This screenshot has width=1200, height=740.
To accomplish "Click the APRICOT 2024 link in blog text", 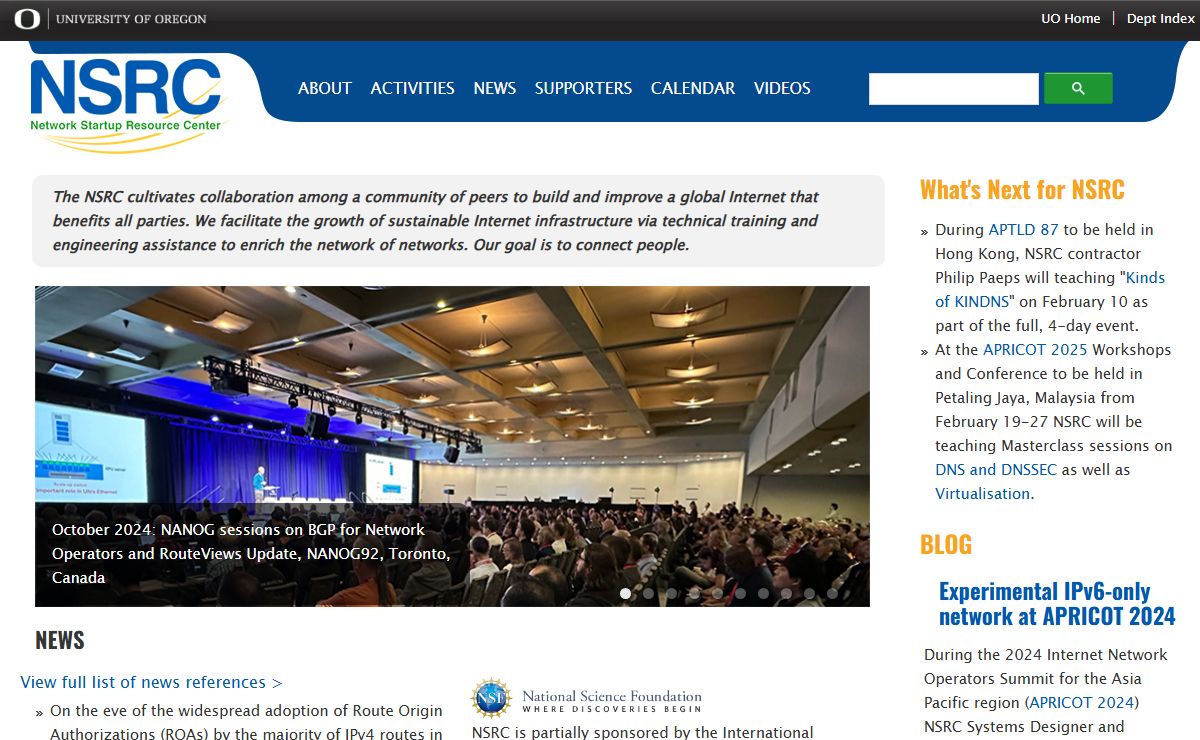I will pyautogui.click(x=1081, y=703).
